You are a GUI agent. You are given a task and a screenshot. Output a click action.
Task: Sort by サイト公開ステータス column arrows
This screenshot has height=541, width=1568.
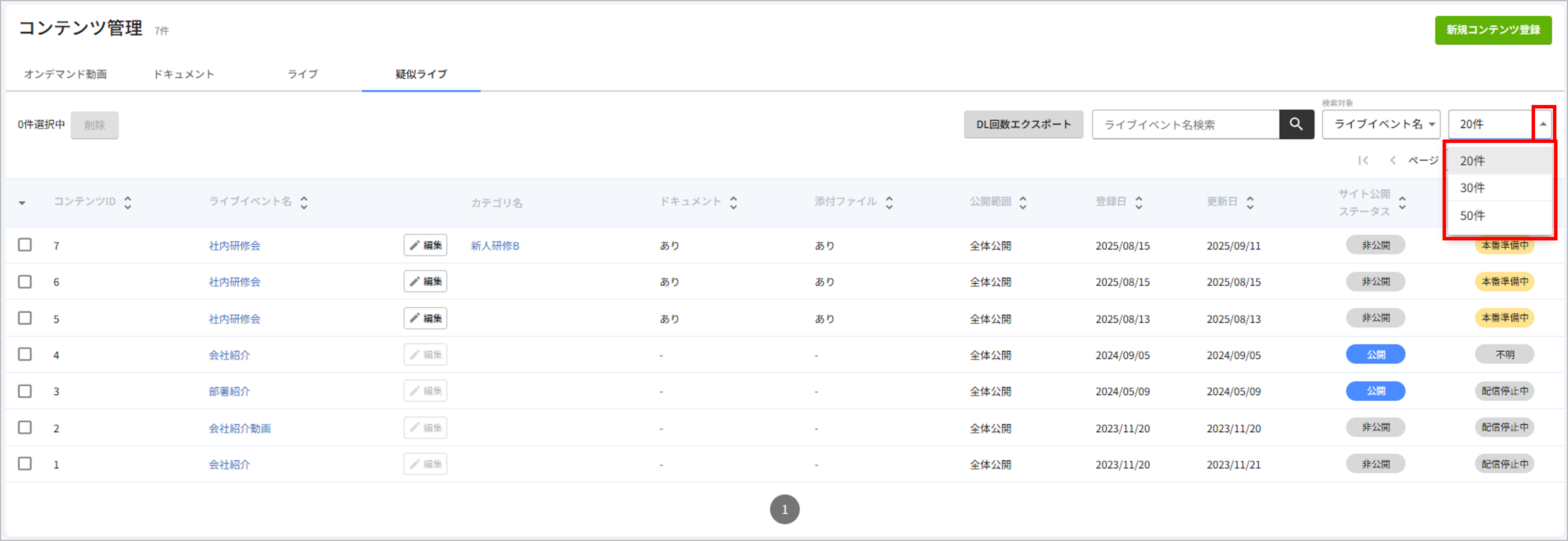tap(1402, 203)
